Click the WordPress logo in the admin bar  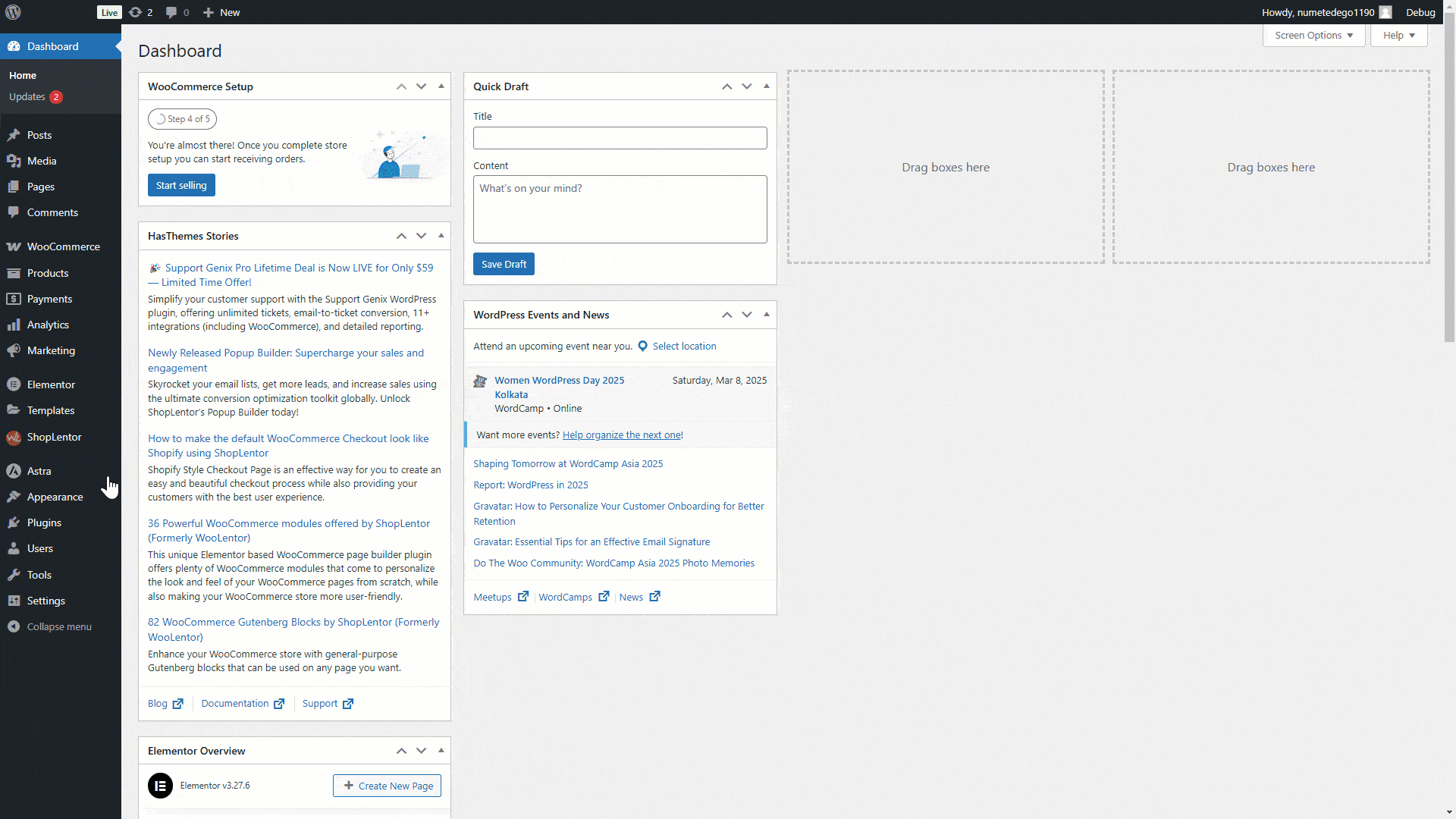(x=13, y=12)
